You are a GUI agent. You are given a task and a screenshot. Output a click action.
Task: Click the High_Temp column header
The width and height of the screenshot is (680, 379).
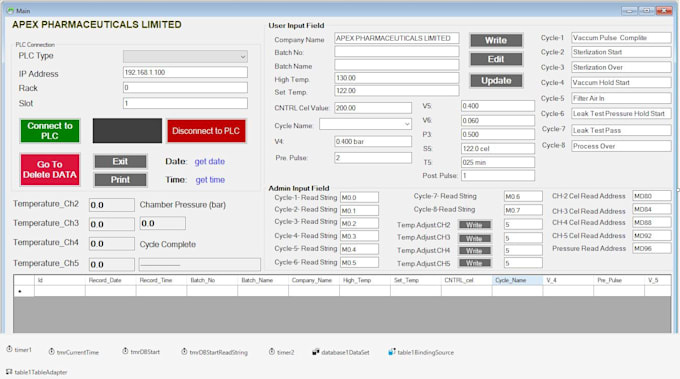pyautogui.click(x=365, y=280)
